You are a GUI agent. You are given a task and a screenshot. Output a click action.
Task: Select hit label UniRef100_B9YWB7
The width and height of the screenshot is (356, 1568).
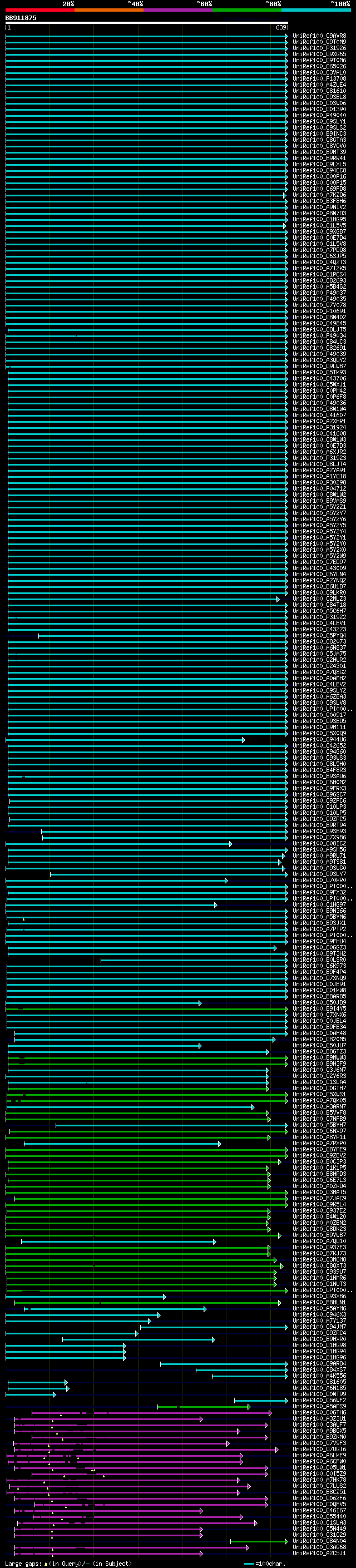coord(319,1235)
